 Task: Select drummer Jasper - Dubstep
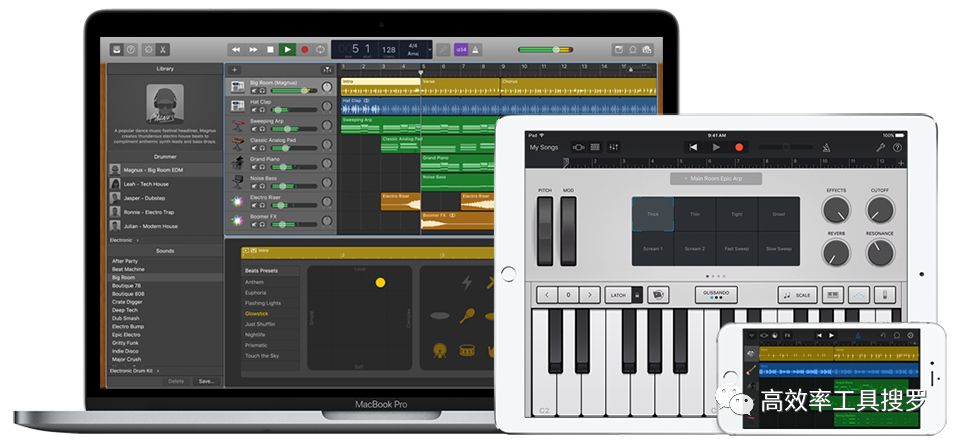[x=165, y=198]
